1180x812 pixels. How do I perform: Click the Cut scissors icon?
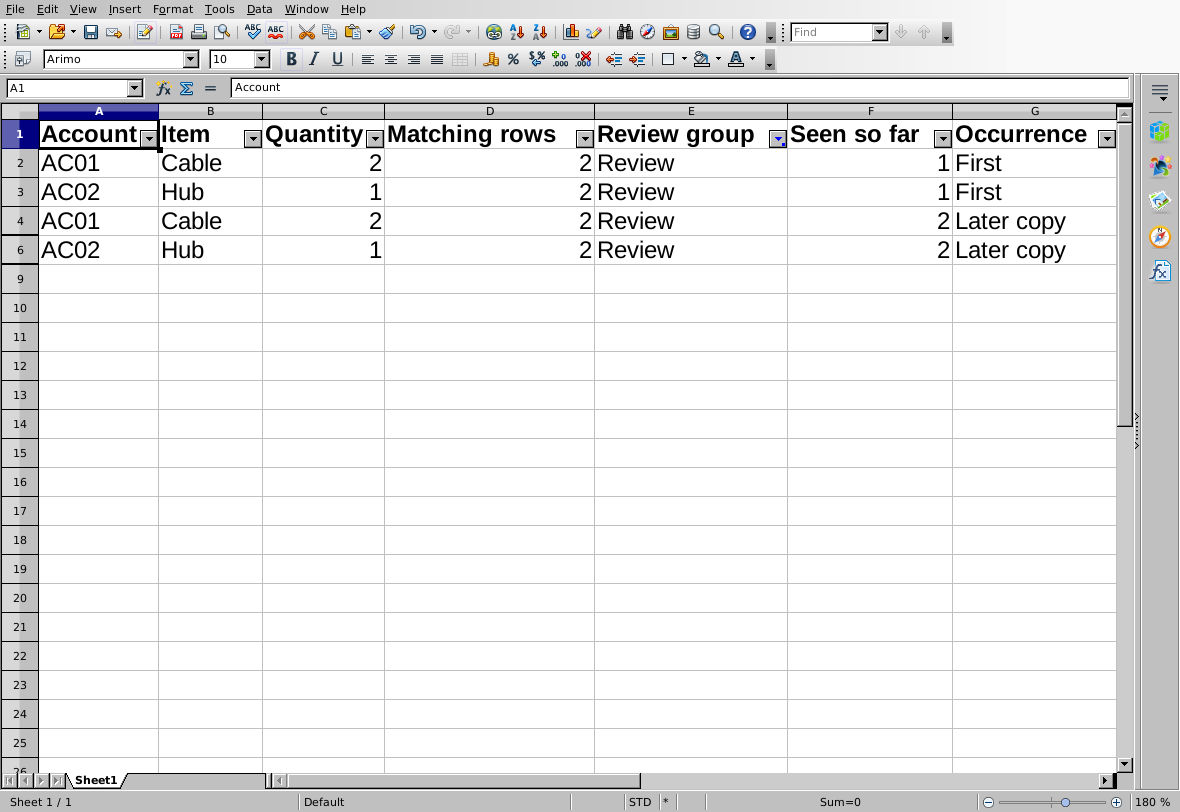(306, 32)
